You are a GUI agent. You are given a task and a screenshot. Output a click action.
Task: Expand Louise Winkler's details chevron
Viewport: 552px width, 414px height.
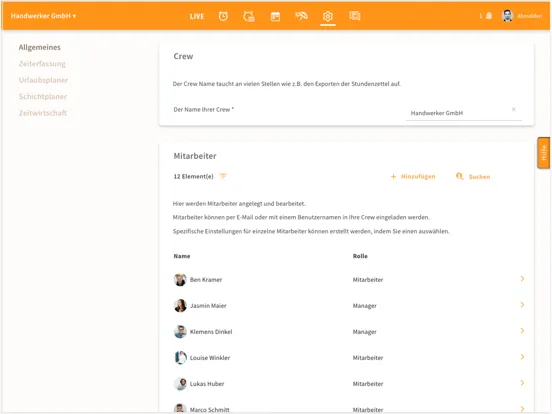pos(522,357)
